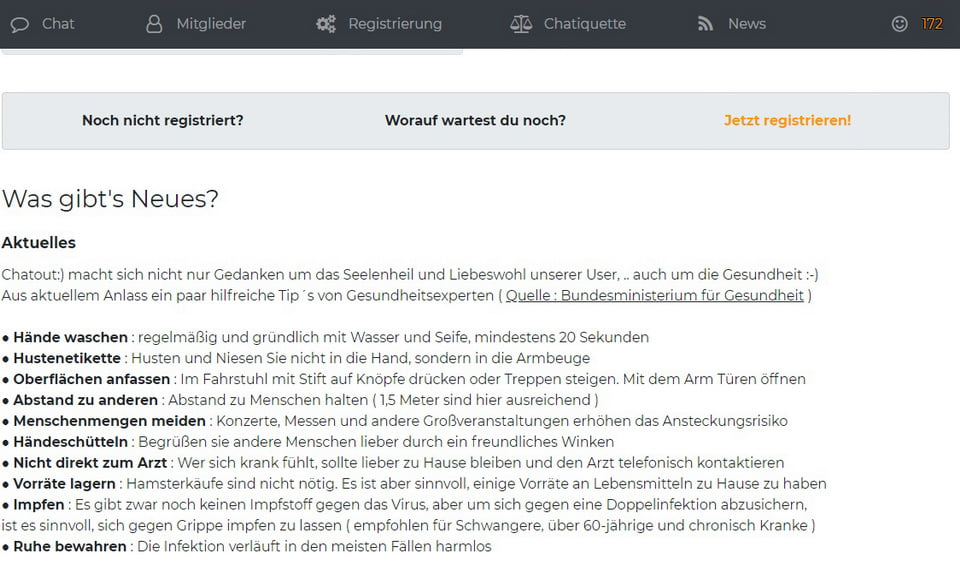This screenshot has width=960, height=561.
Task: Open the Chat menu item
Action: [58, 24]
